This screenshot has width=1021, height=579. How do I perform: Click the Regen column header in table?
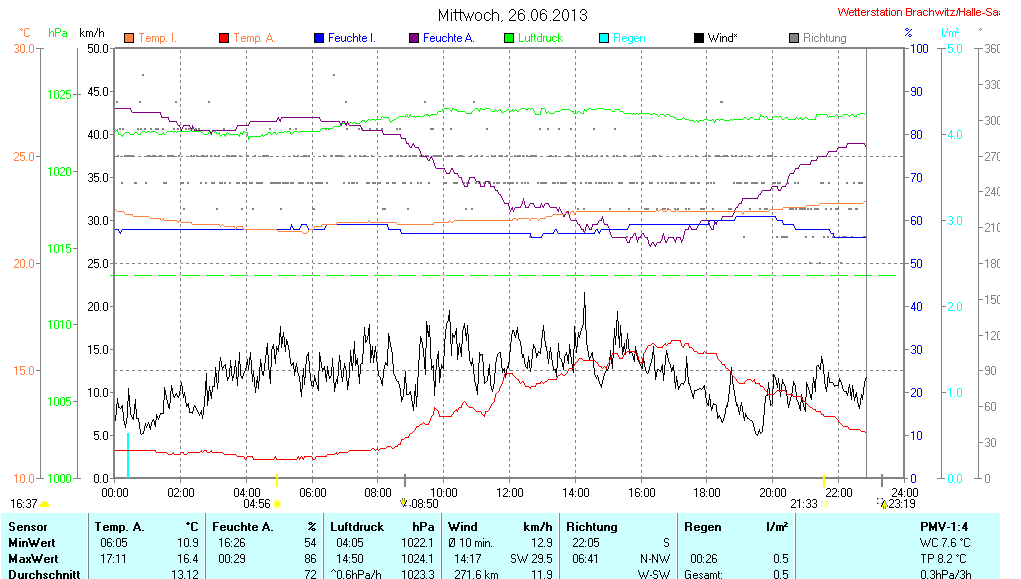click(703, 526)
